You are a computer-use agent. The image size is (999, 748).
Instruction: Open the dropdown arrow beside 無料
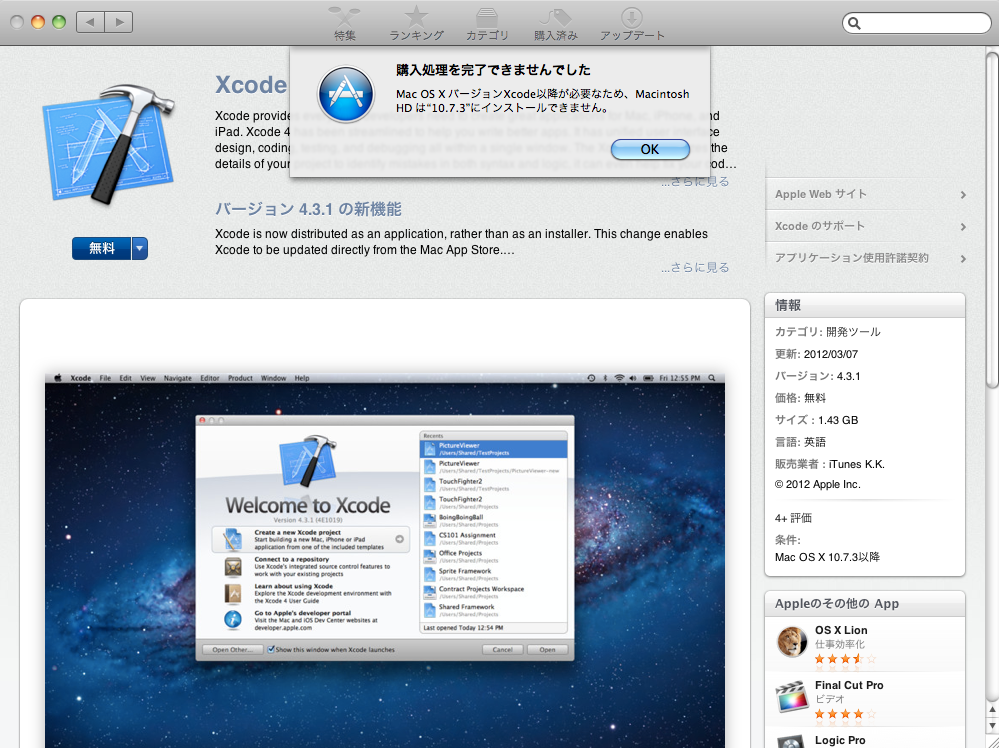tap(140, 248)
